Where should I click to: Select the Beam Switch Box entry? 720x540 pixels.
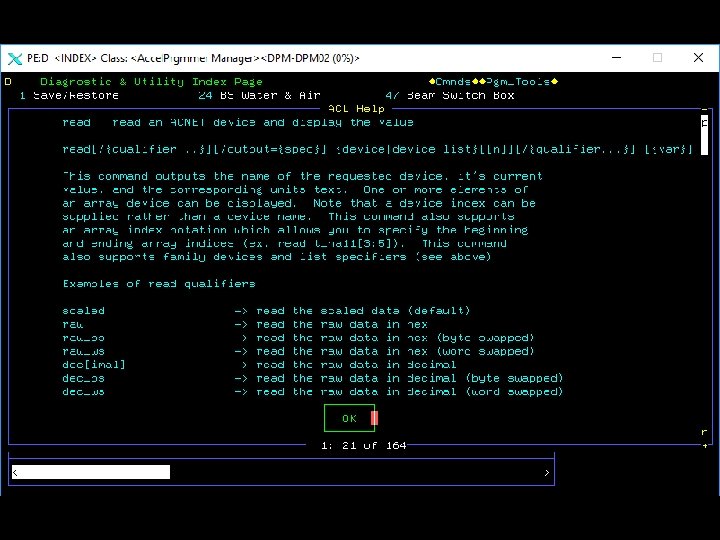pos(450,96)
